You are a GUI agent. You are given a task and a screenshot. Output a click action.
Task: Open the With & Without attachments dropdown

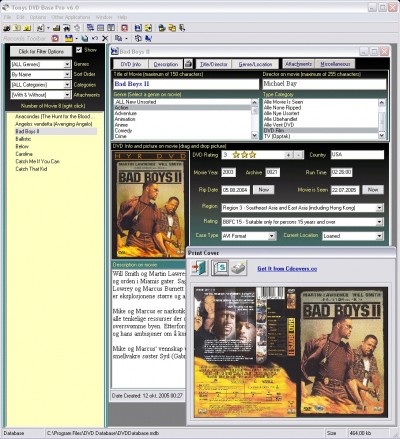coord(67,95)
